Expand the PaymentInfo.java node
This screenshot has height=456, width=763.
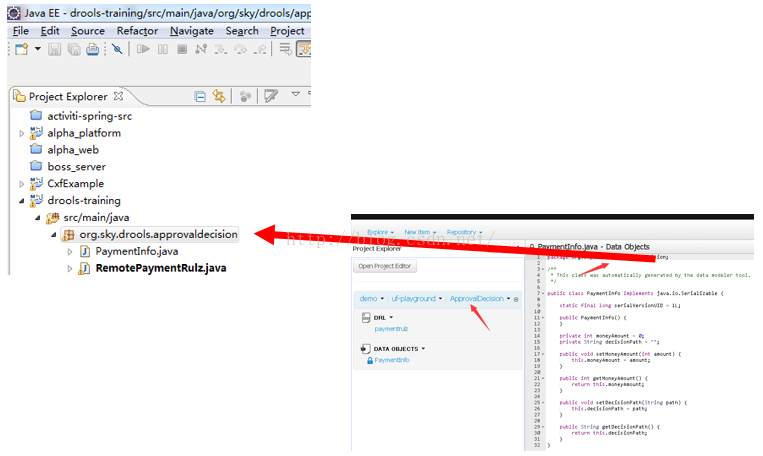[70, 252]
